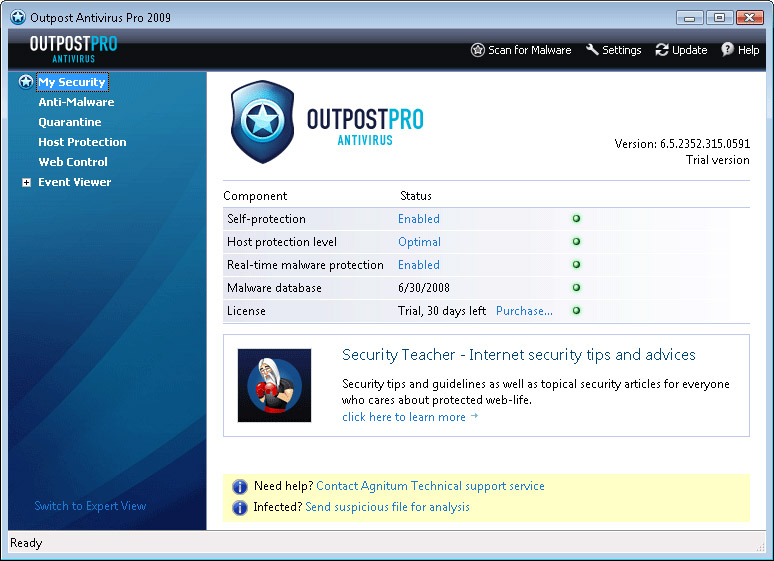Click the Component column header
This screenshot has width=774, height=561.
tap(255, 196)
